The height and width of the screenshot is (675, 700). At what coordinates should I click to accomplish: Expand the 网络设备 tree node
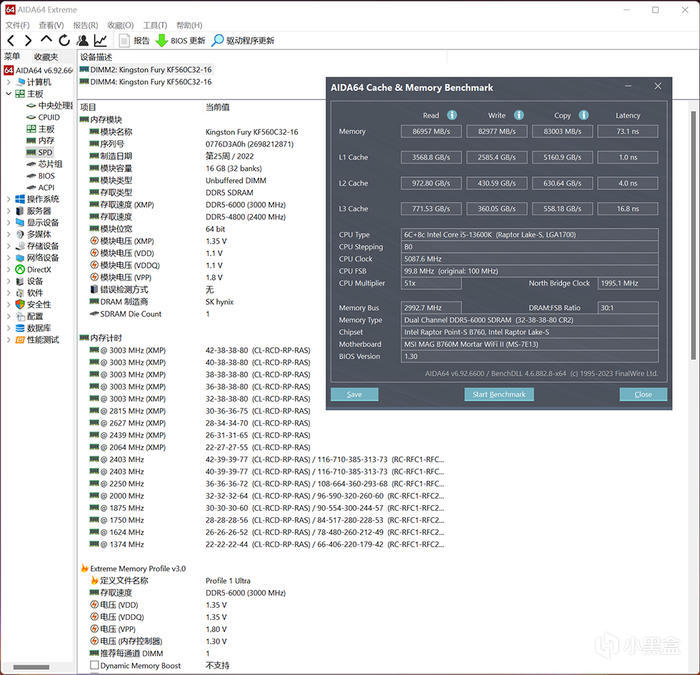coord(8,258)
